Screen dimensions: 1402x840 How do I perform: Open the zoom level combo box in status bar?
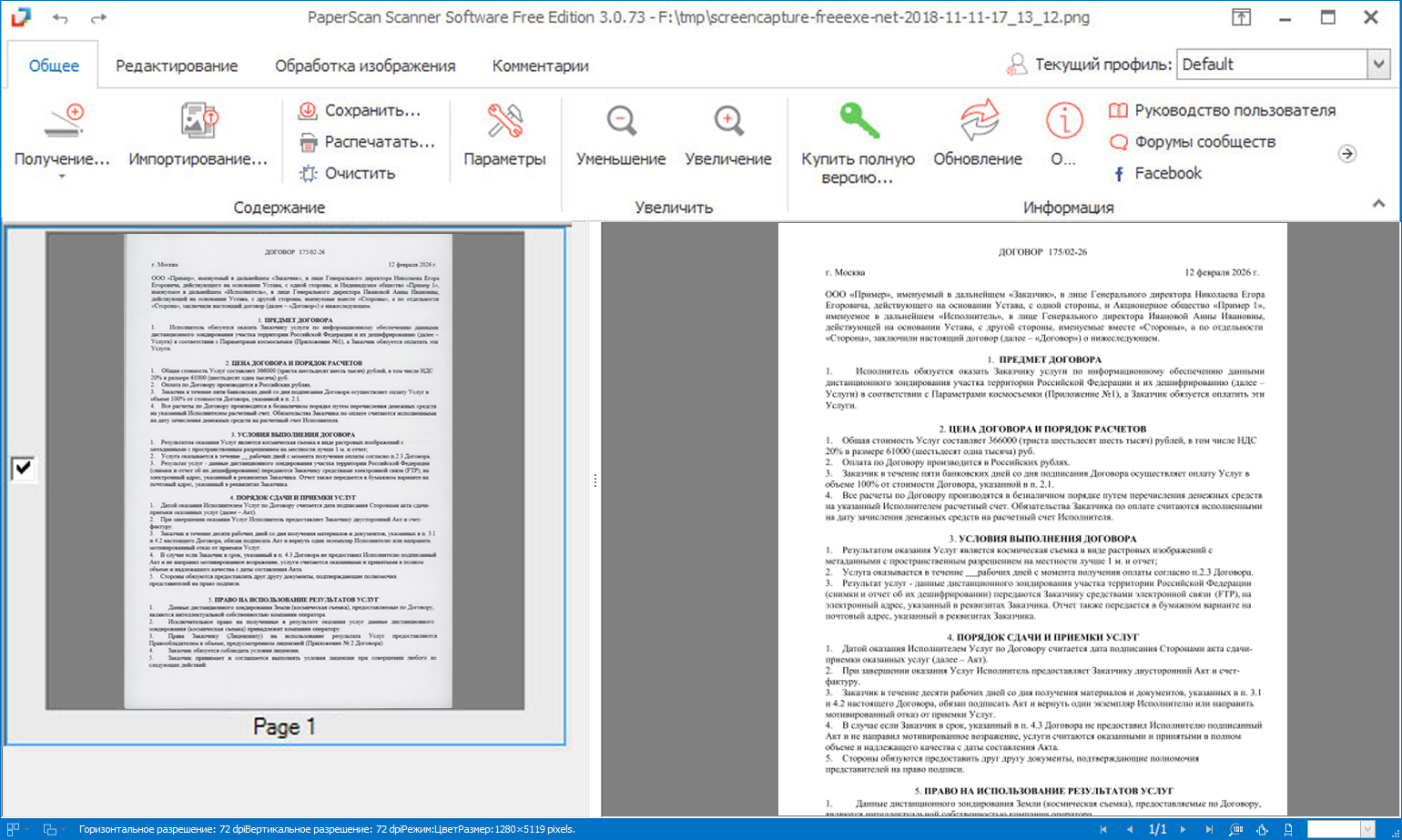[x=1341, y=829]
